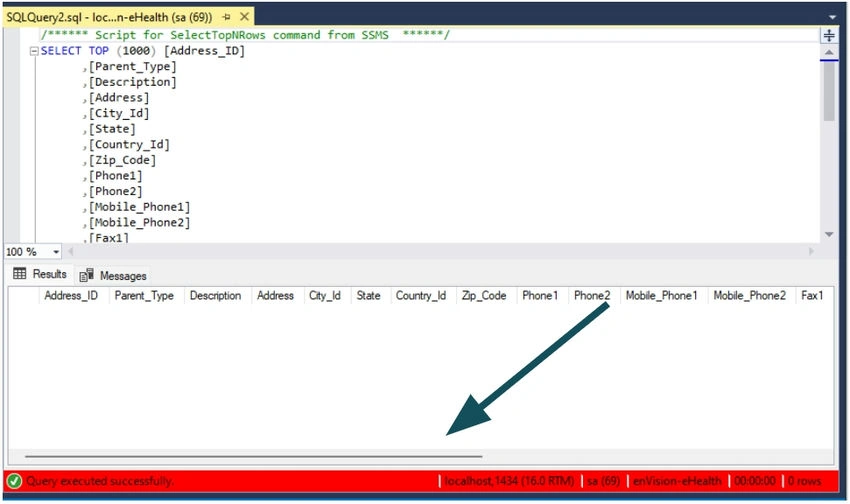This screenshot has height=504, width=850.
Task: Click the [Mobile_Phone1] line in the query
Action: (139, 208)
